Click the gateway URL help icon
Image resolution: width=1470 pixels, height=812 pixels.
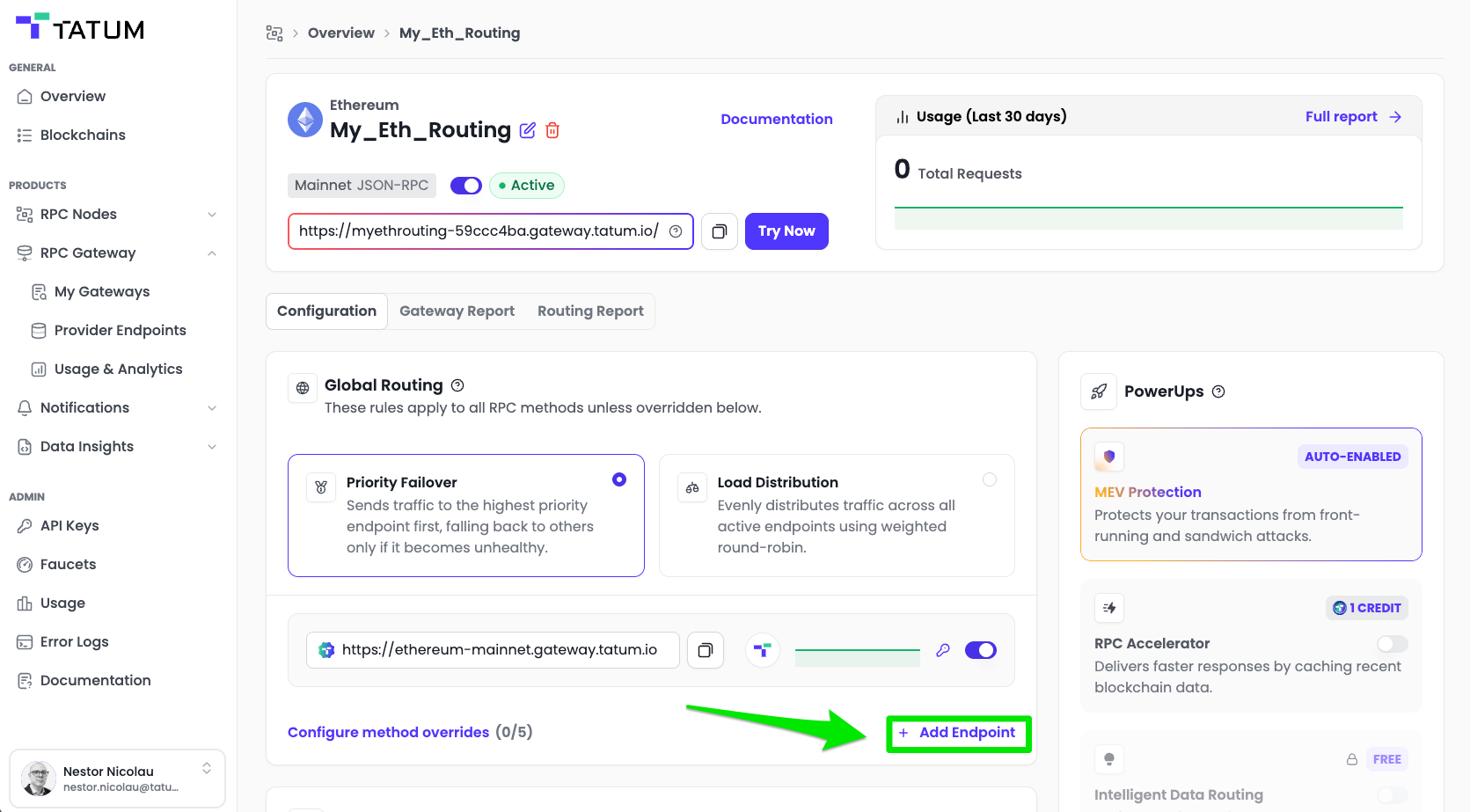(x=676, y=231)
